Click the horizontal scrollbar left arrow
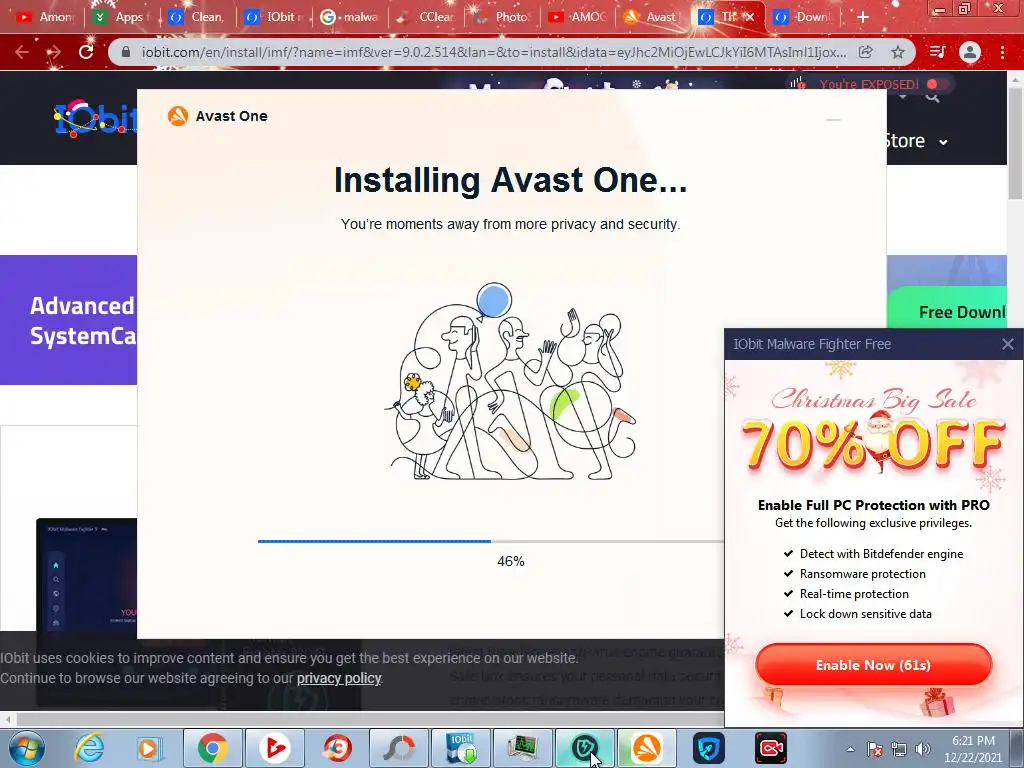The height and width of the screenshot is (768, 1024). pyautogui.click(x=7, y=720)
